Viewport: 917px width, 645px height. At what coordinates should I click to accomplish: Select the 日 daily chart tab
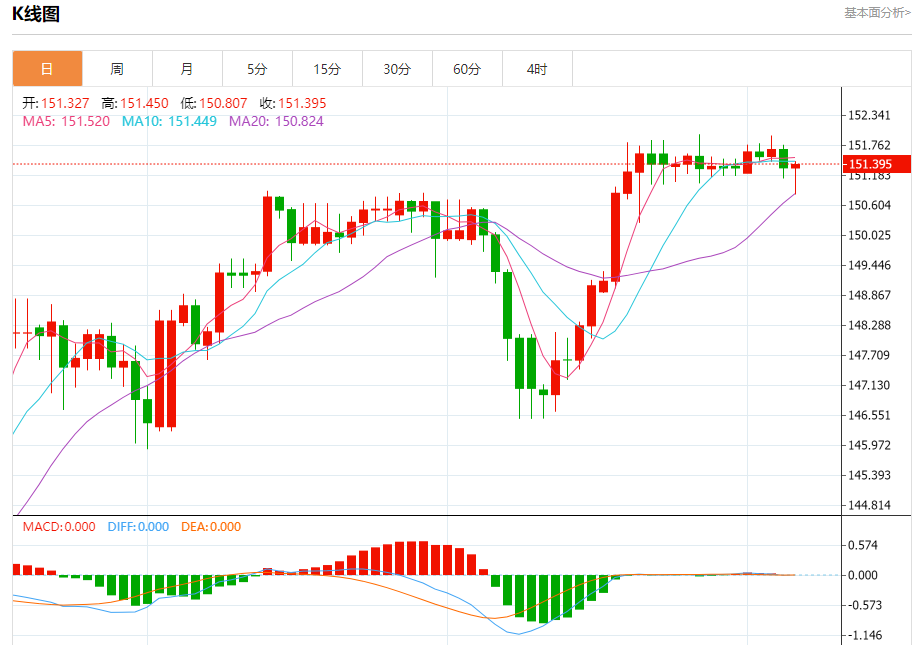click(x=47, y=69)
